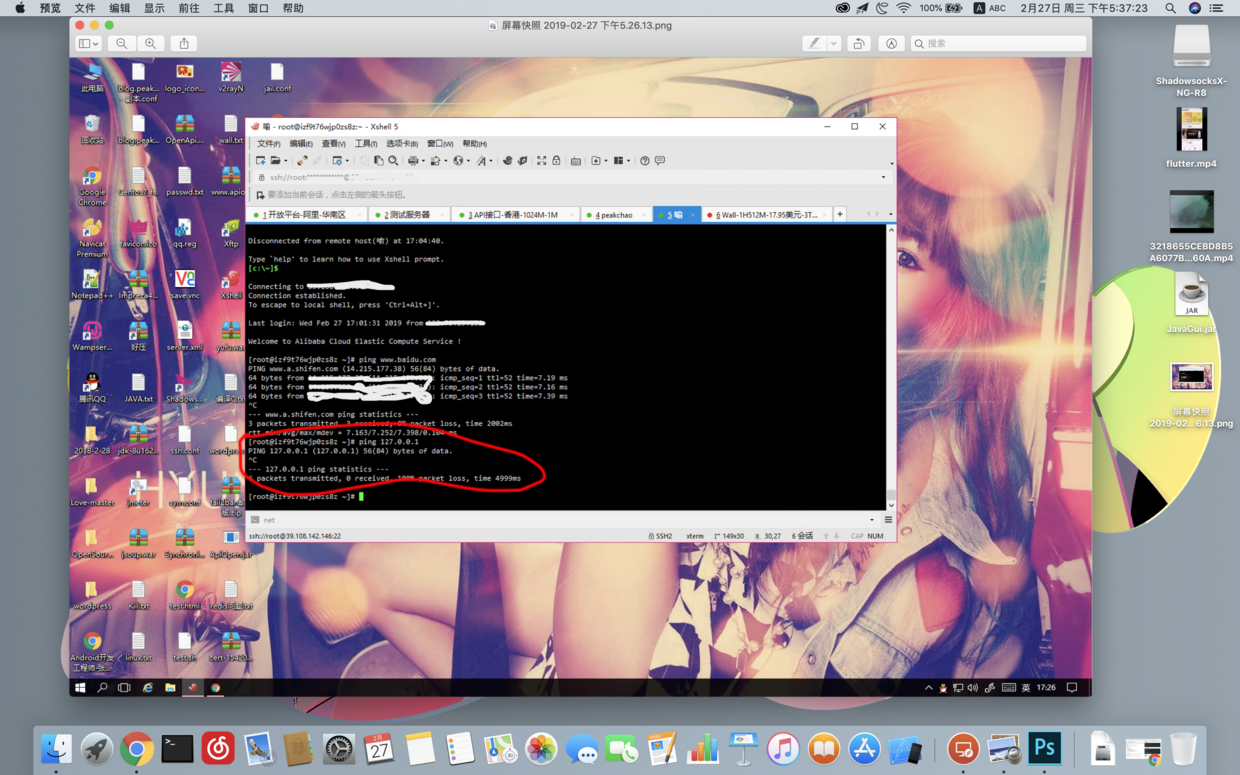The image size is (1240, 775).
Task: Click the date and time clock
Action: click(x=1084, y=8)
